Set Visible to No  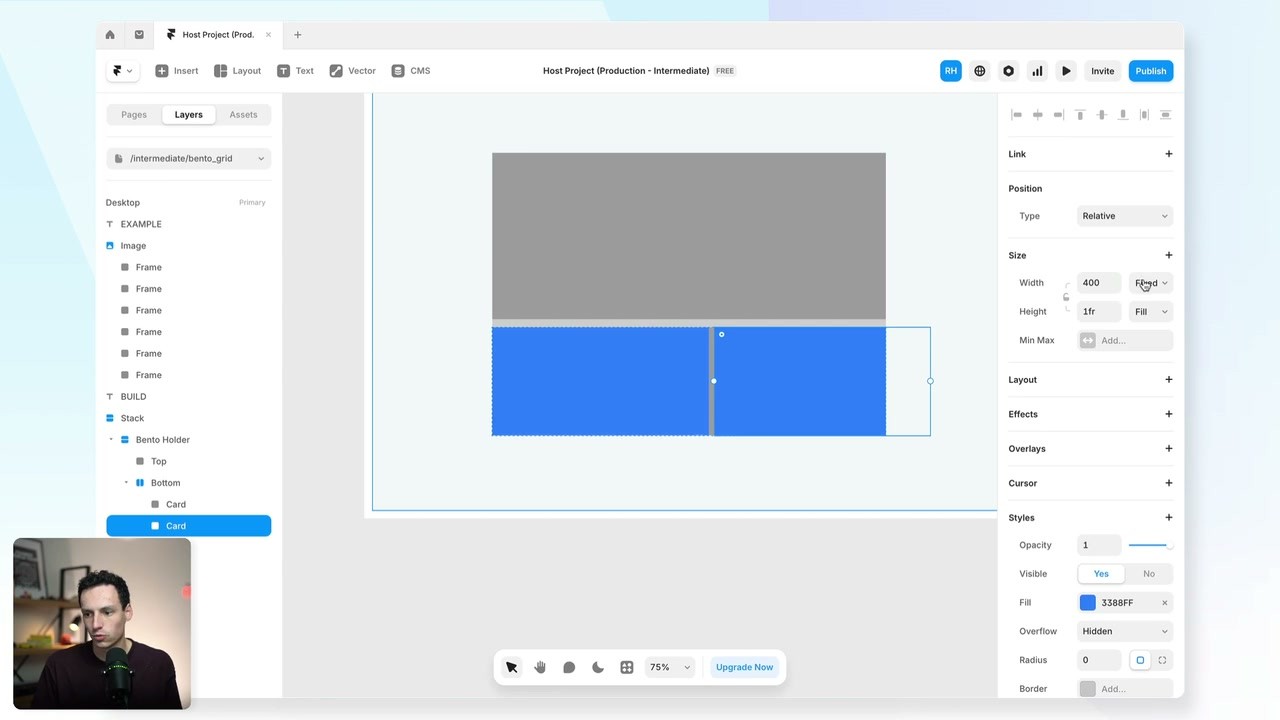[x=1148, y=574]
